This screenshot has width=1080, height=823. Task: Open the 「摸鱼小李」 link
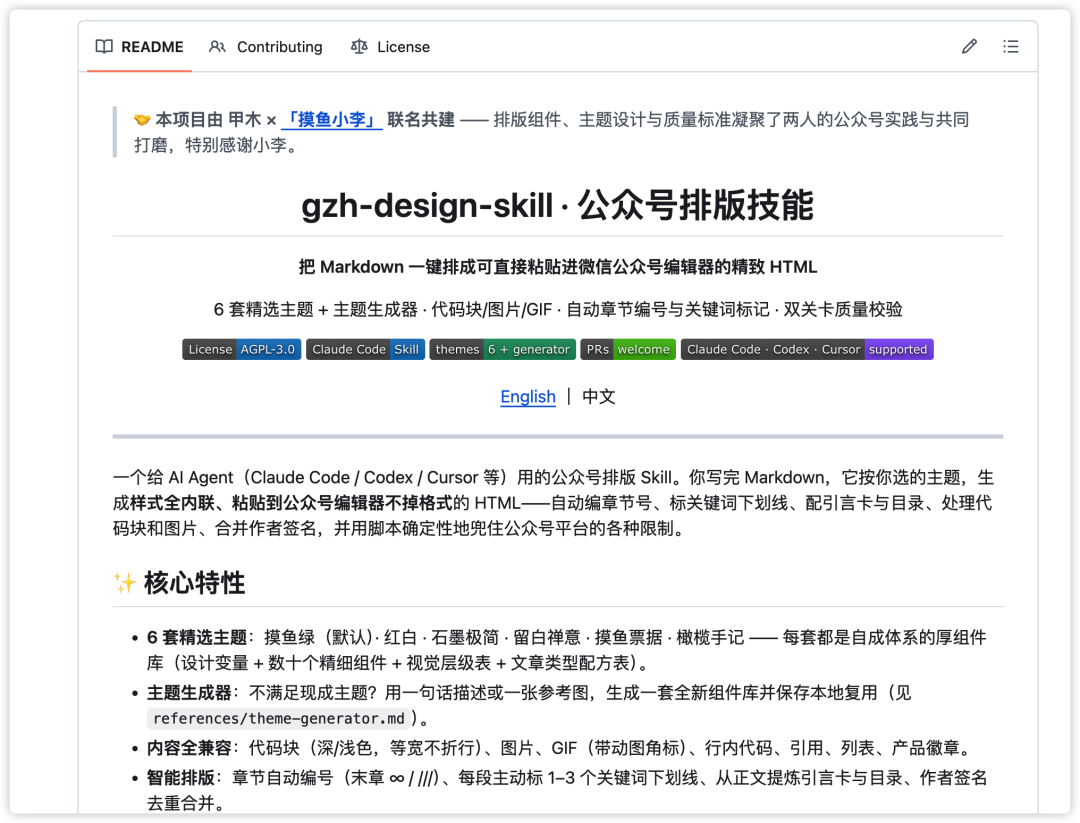tap(332, 120)
